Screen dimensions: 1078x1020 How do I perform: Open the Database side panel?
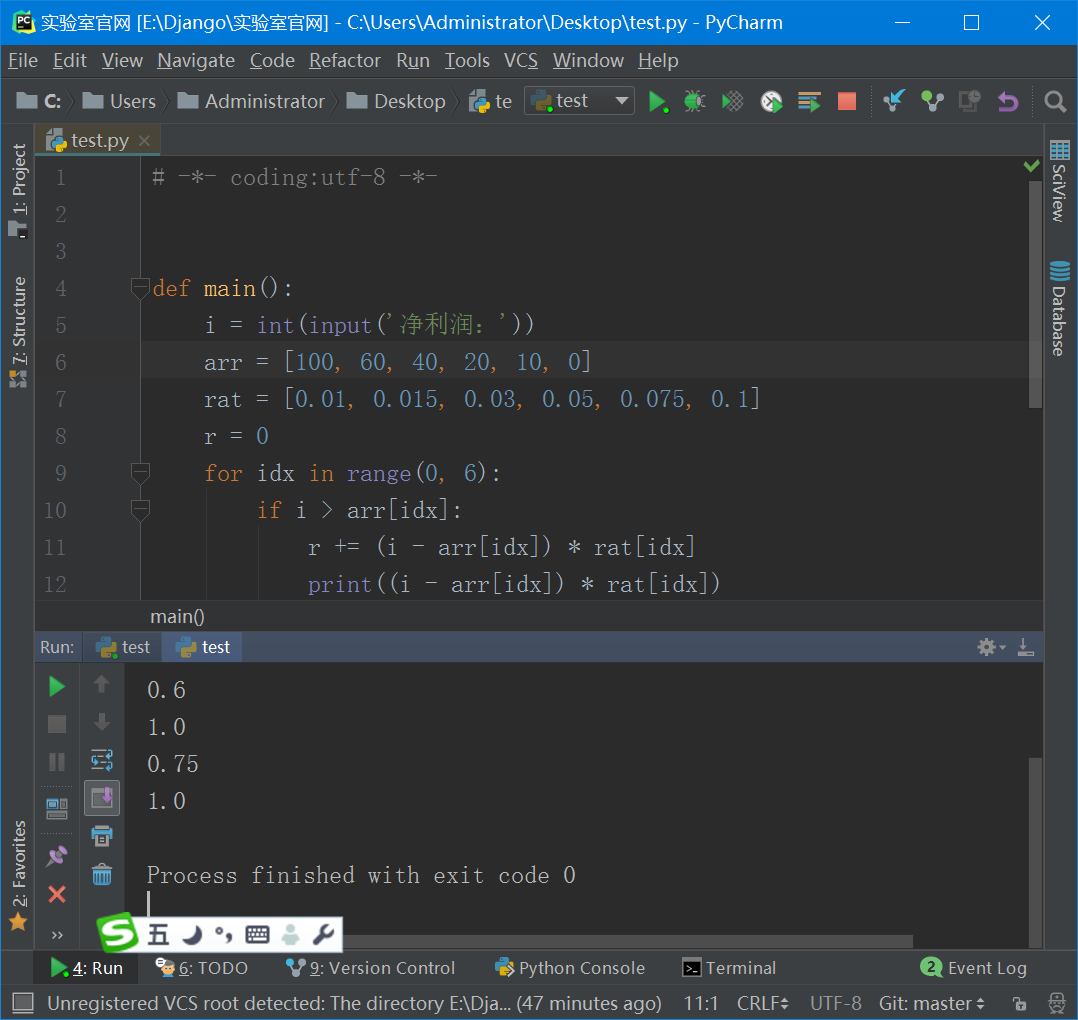click(x=1059, y=308)
